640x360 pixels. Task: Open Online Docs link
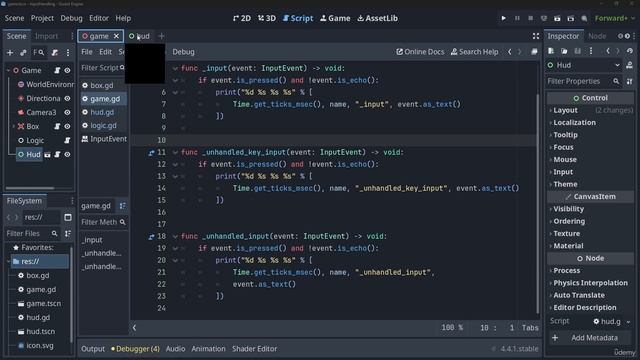click(420, 52)
